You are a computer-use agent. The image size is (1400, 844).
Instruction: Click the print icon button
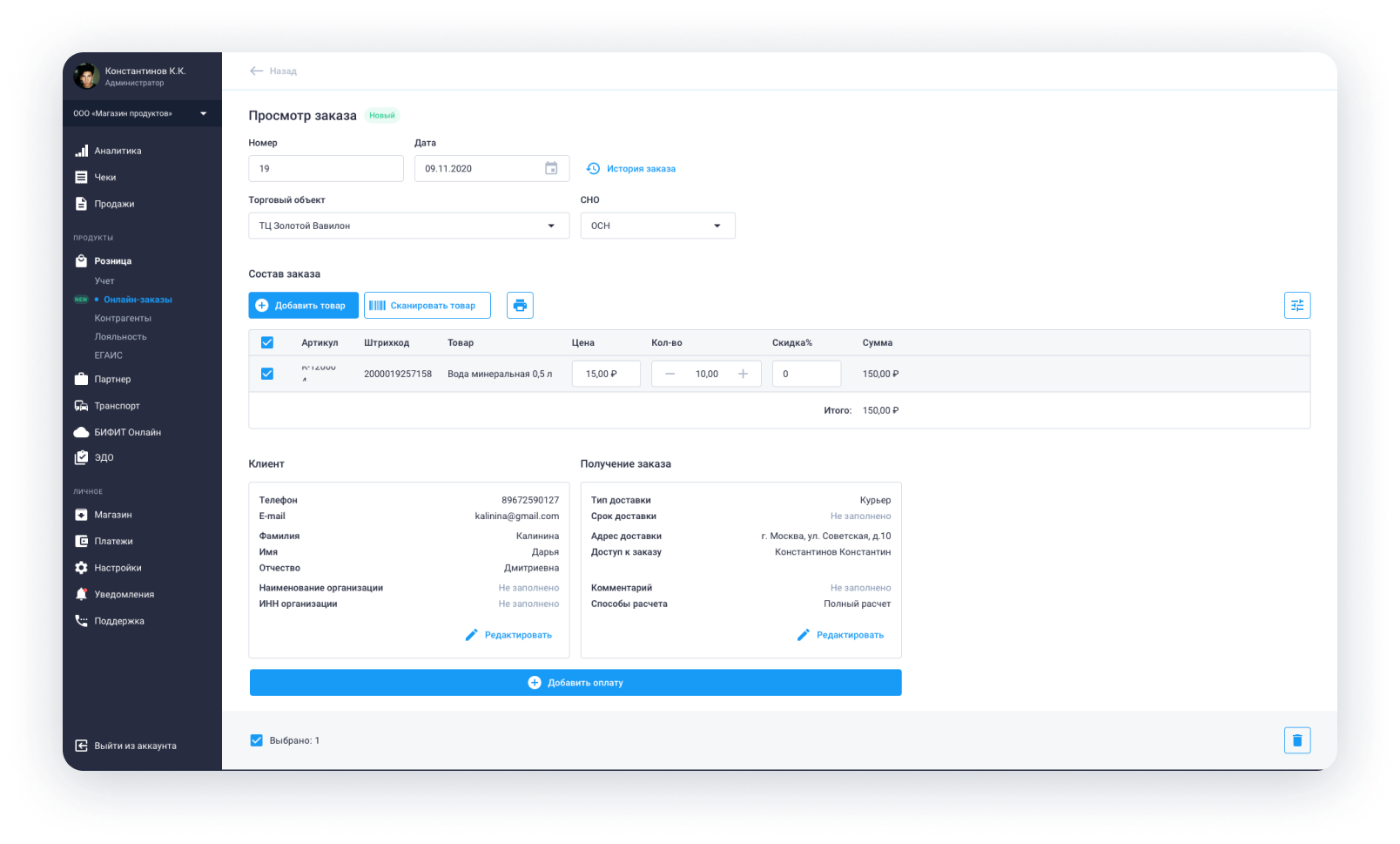pos(520,305)
